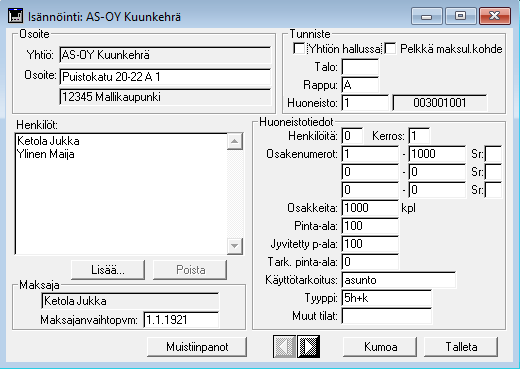Click the disabled Poista button

click(190, 270)
